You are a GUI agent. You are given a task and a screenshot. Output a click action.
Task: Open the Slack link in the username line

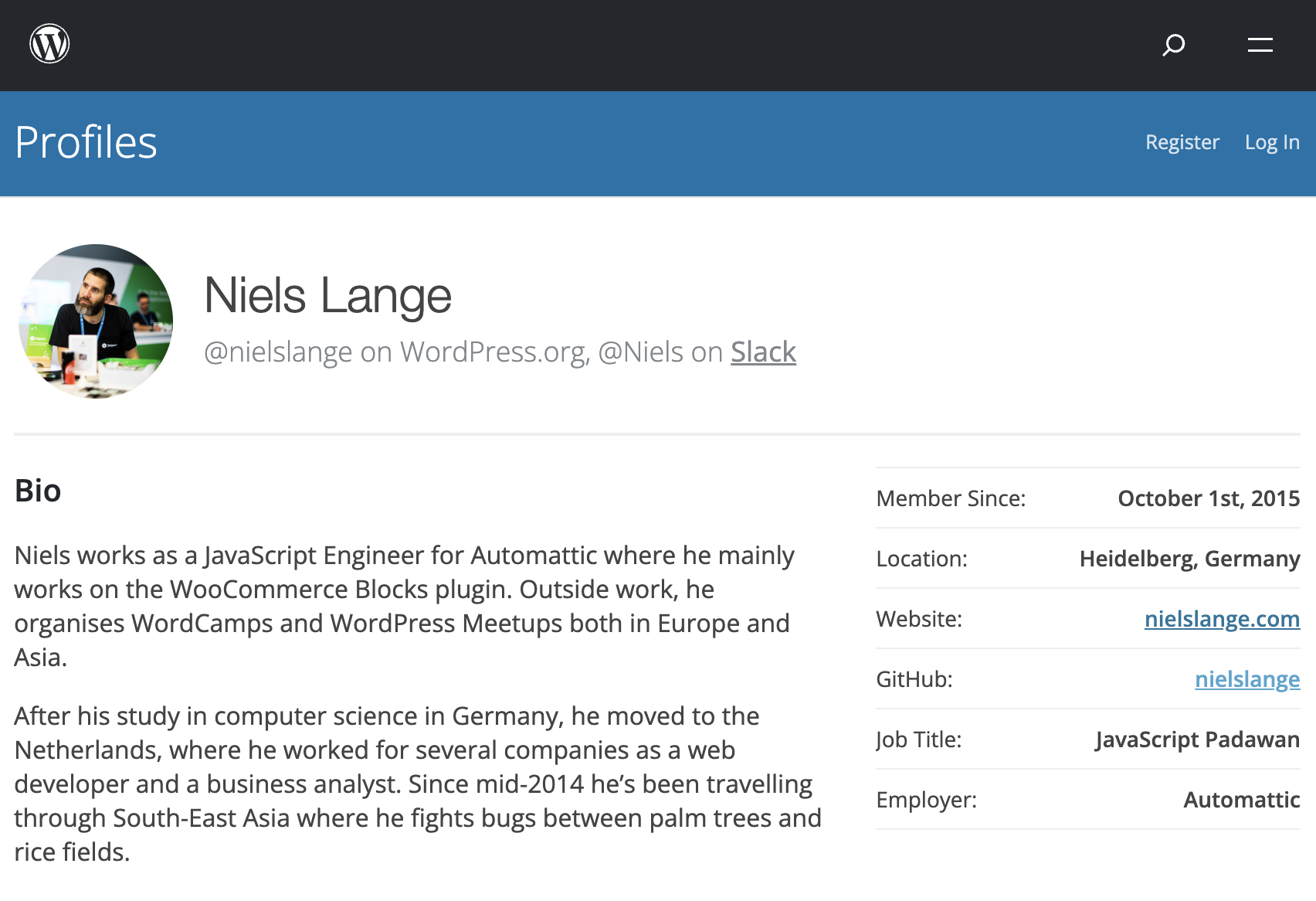coord(762,352)
